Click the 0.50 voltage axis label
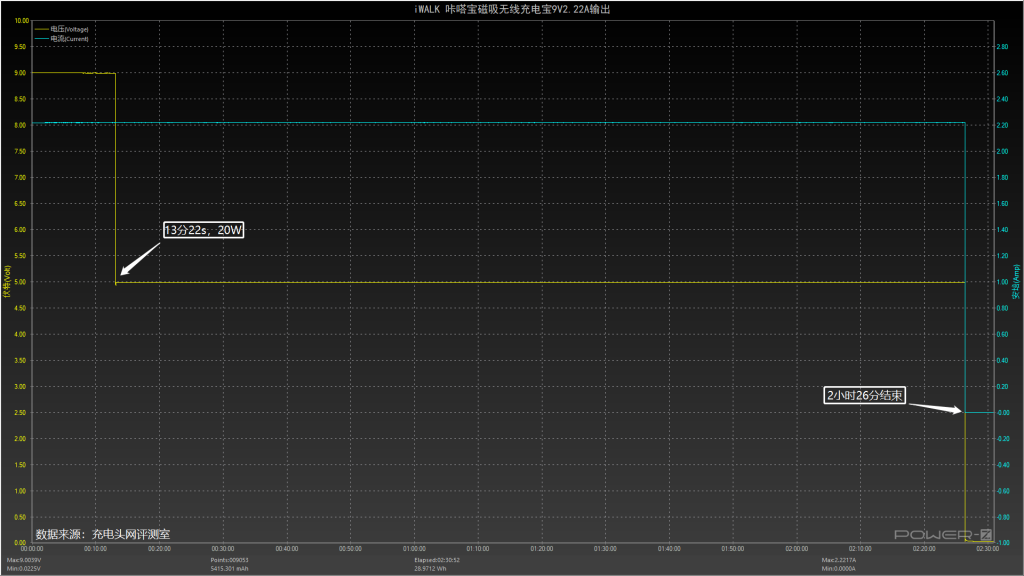Image resolution: width=1024 pixels, height=576 pixels. 20,517
